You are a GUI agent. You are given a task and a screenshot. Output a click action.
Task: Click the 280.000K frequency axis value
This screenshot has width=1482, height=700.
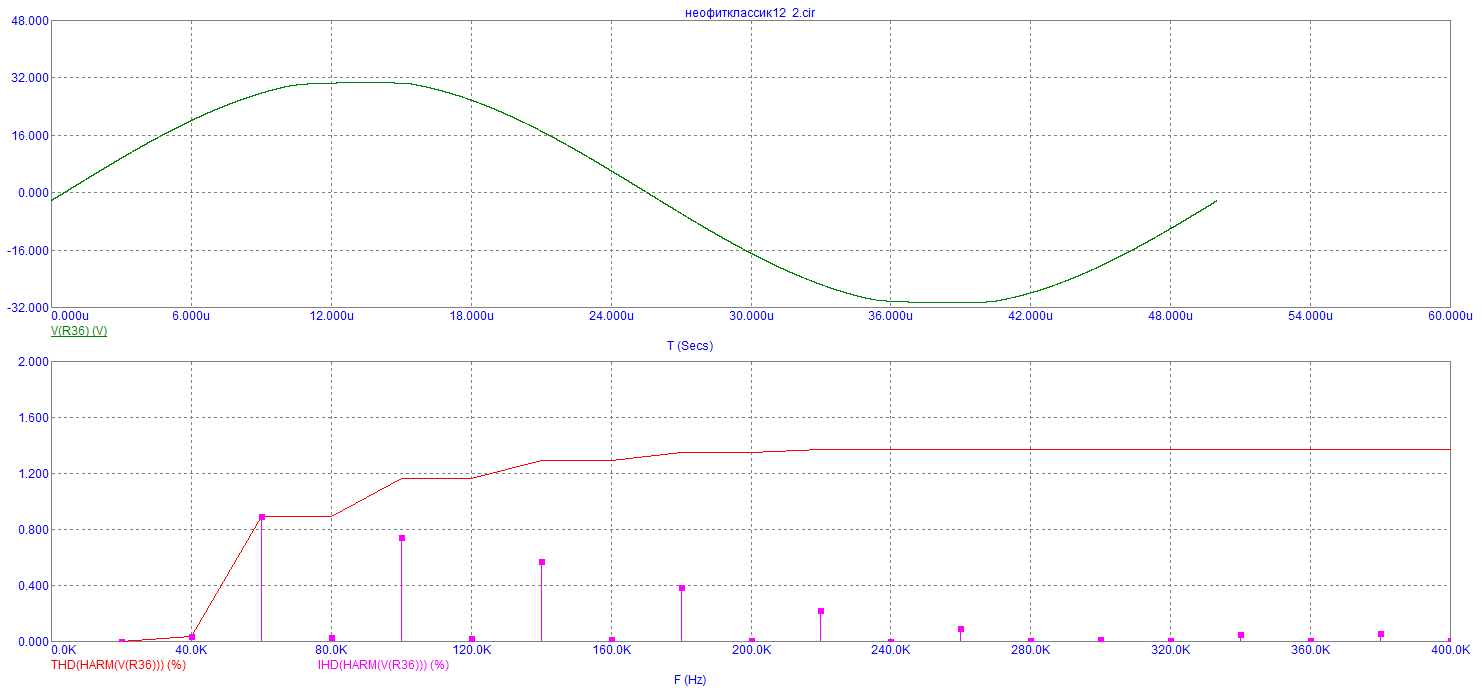[x=1031, y=650]
